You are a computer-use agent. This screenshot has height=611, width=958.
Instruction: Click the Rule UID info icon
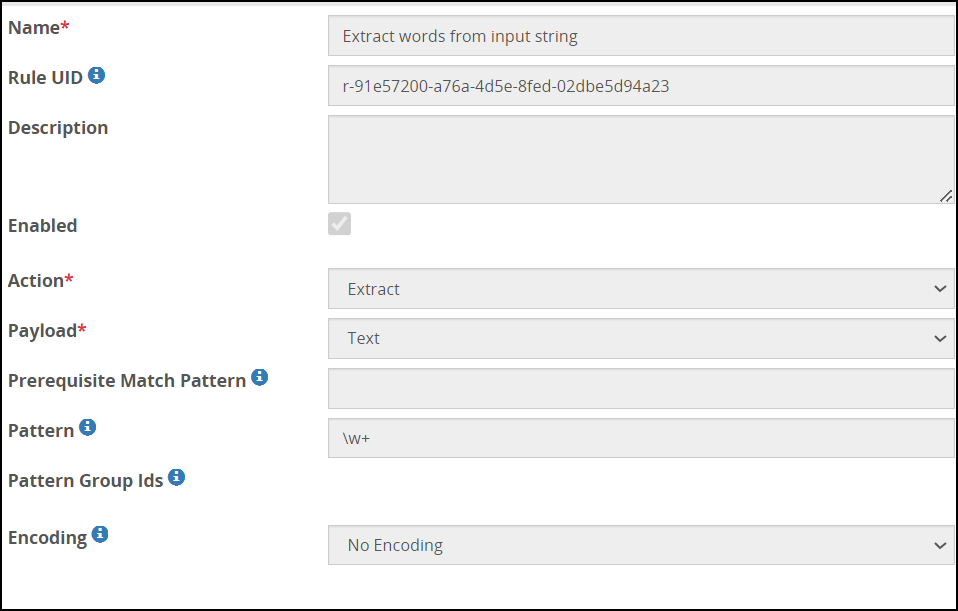[x=97, y=75]
